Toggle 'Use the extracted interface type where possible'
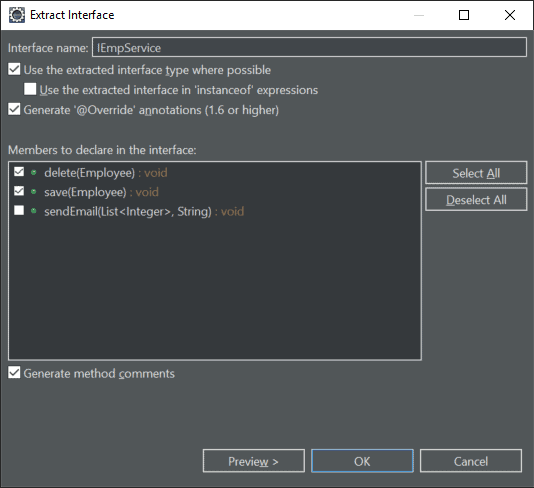Viewport: 534px width, 488px height. [x=14, y=69]
